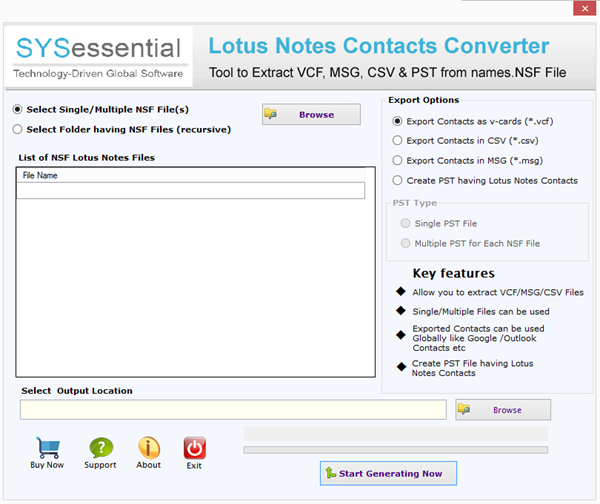Click 'Key features' heading text
Viewport: 600px width, 504px height.
453,273
